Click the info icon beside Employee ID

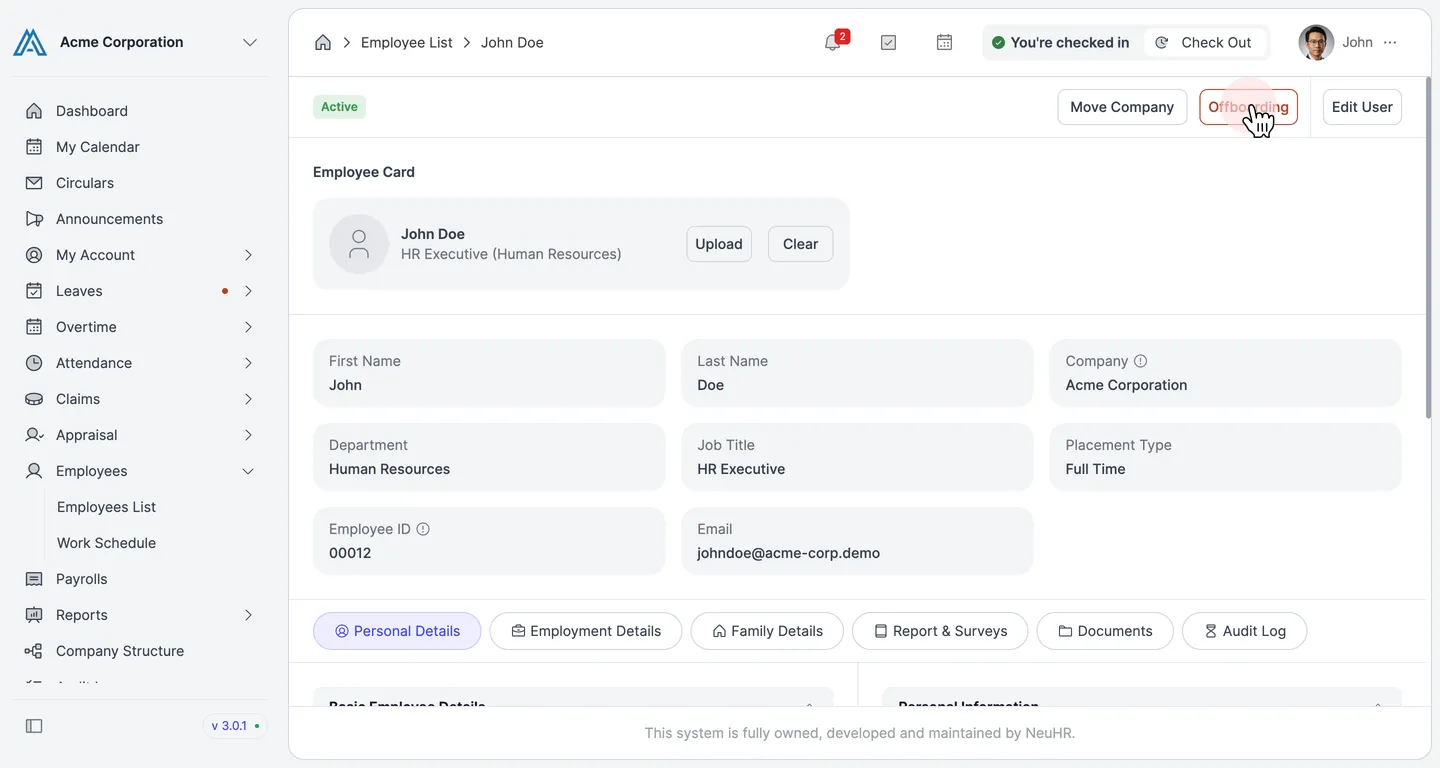pyautogui.click(x=423, y=529)
